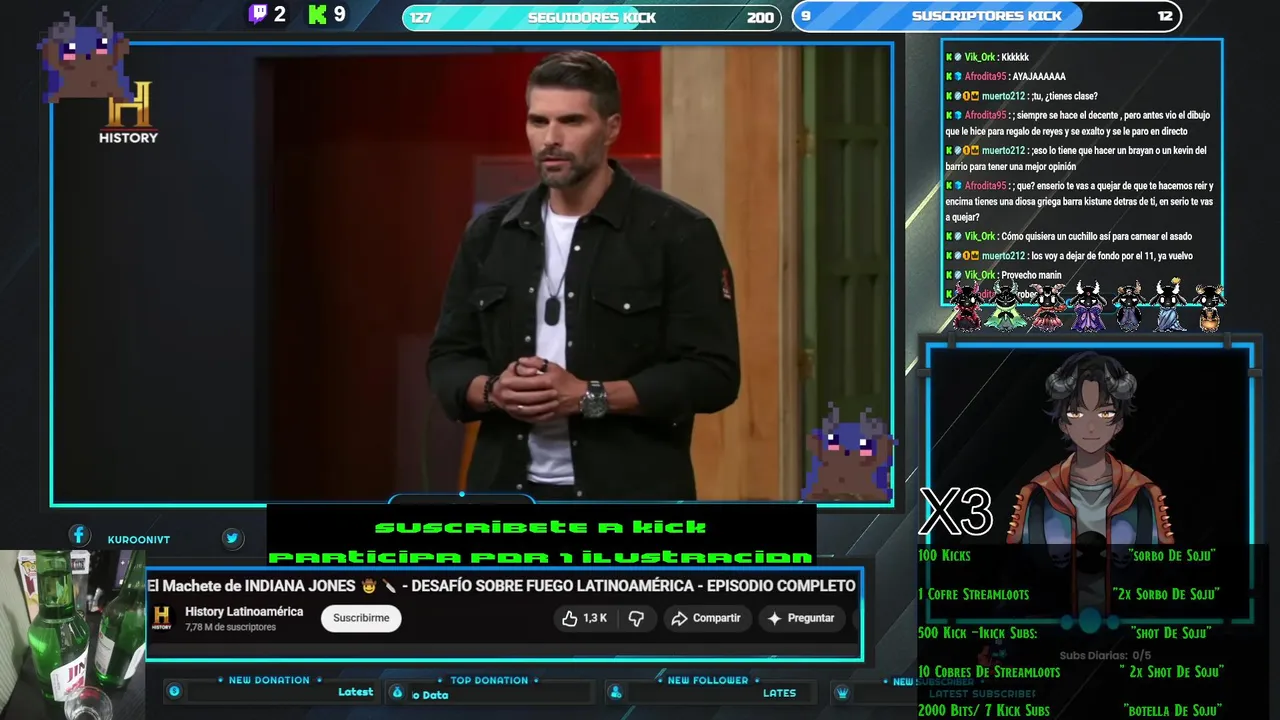Click the Suscriptores Kick progress bar
This screenshot has width=1280, height=720.
(x=987, y=16)
